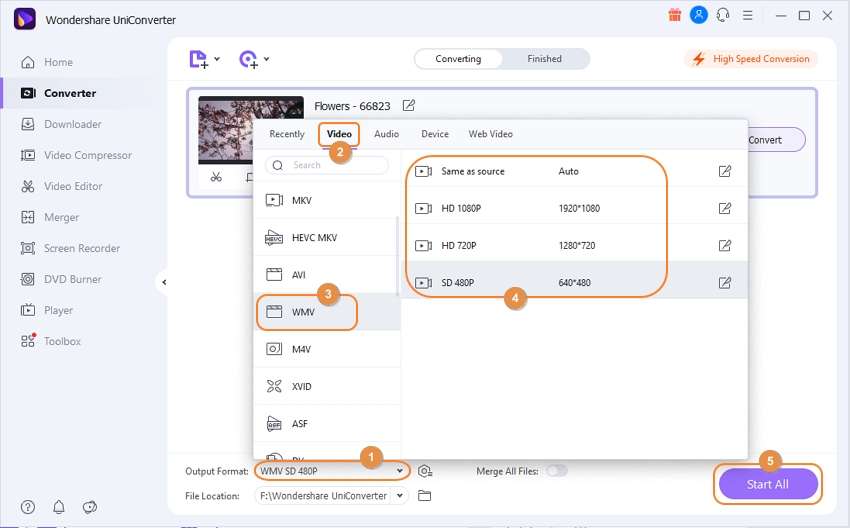The image size is (850, 528).
Task: Open Downloader from the sidebar
Action: pos(61,124)
